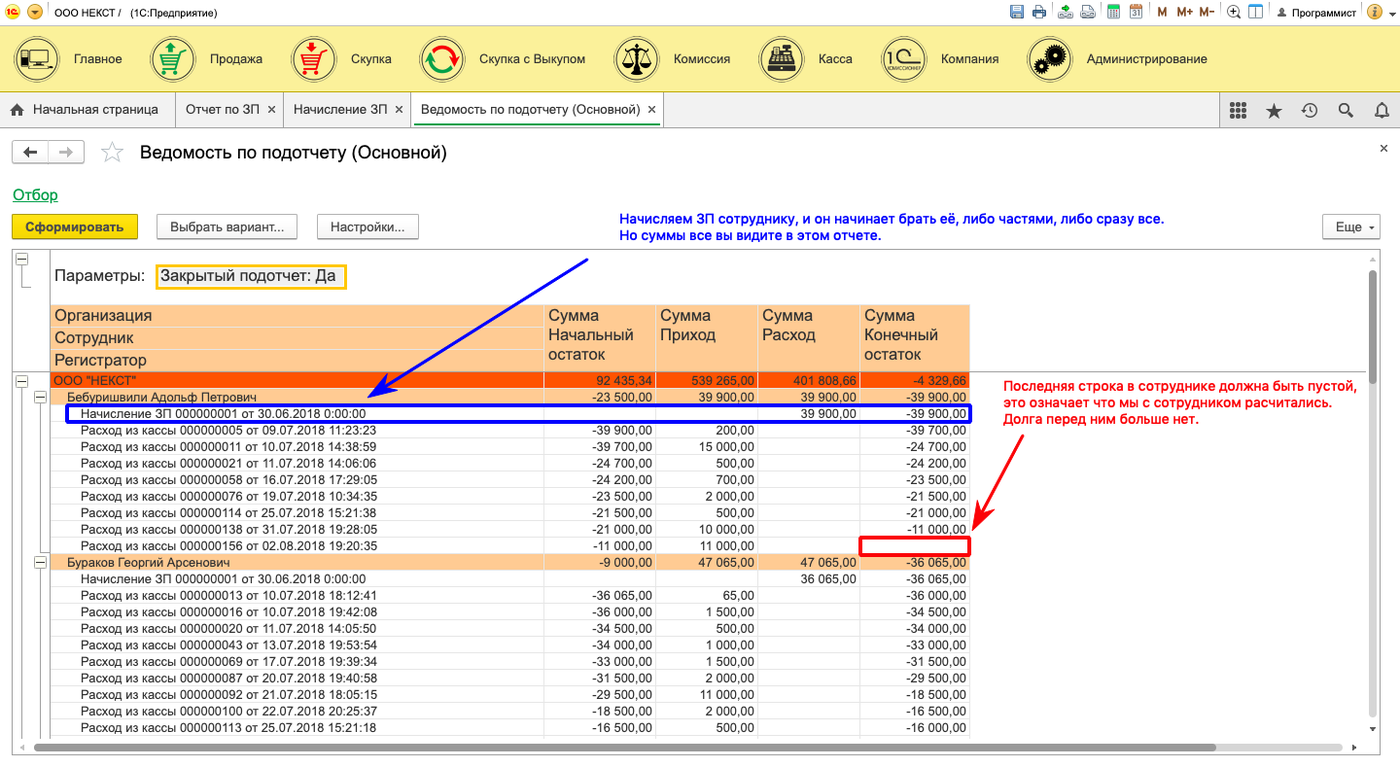Close the Начисление ЗП tab
Image resolution: width=1400 pixels, height=767 pixels.
point(399,110)
